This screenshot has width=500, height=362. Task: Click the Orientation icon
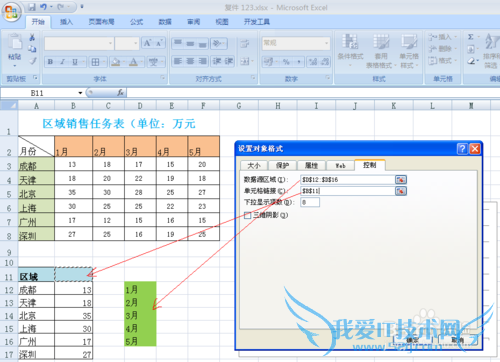coord(217,43)
